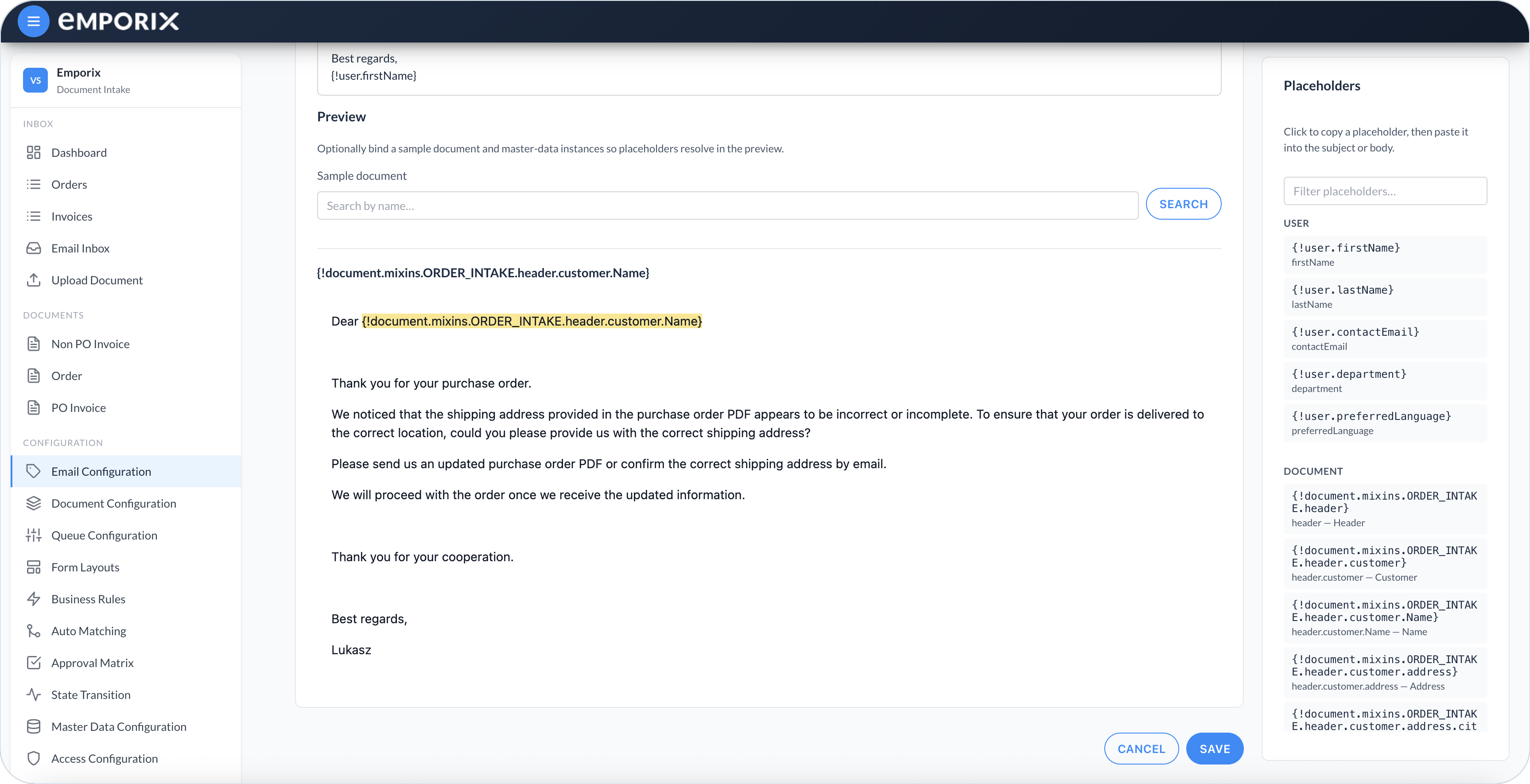The image size is (1530, 784).
Task: Click the Upload Document arrow icon
Action: 33,280
